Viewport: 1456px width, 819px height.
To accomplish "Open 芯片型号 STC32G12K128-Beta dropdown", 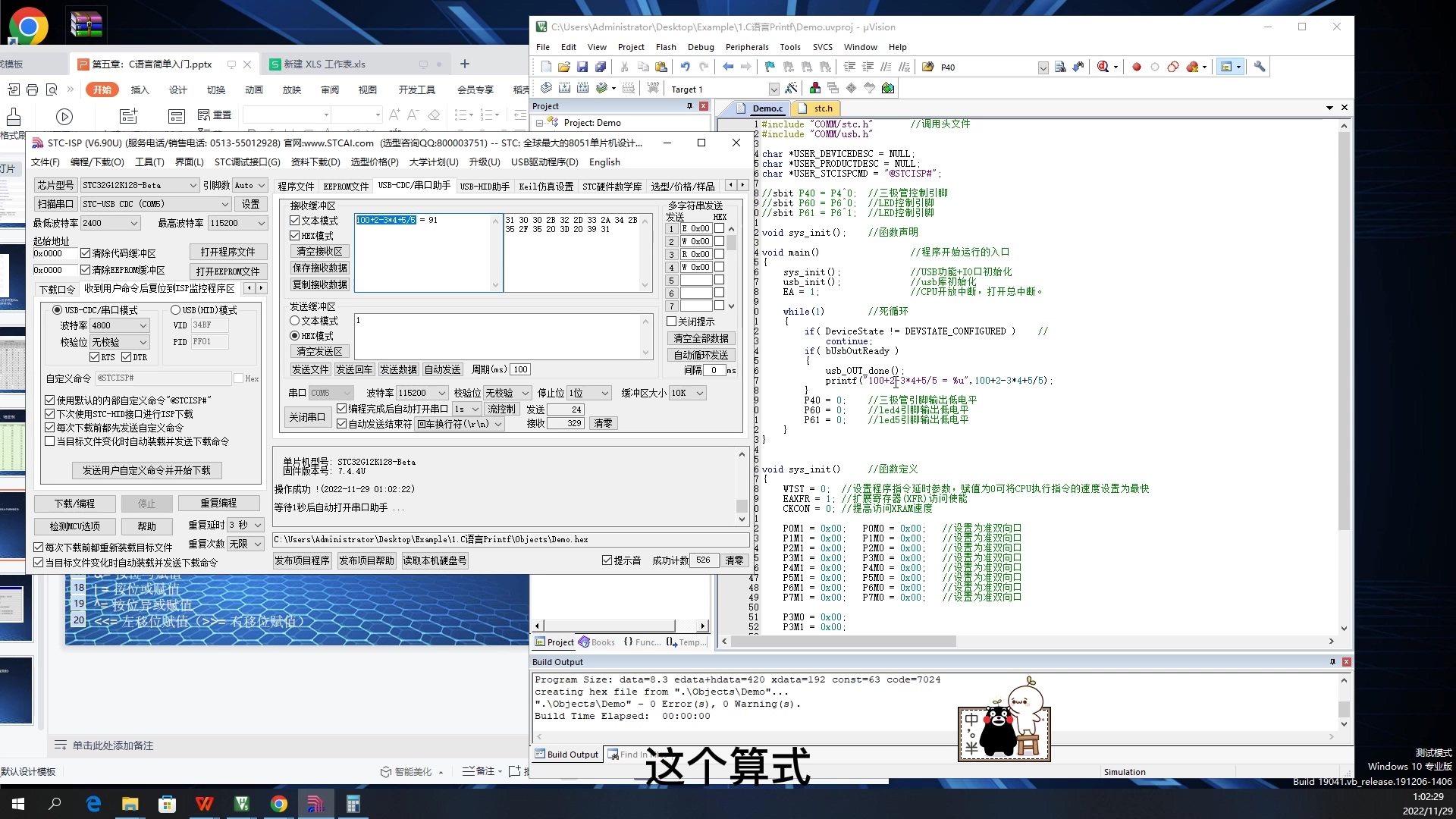I will point(140,185).
